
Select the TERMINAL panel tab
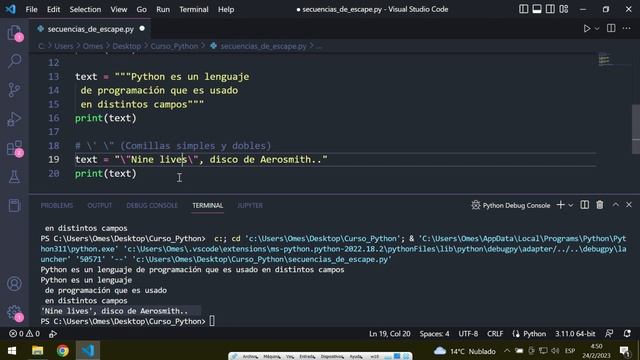coord(208,205)
